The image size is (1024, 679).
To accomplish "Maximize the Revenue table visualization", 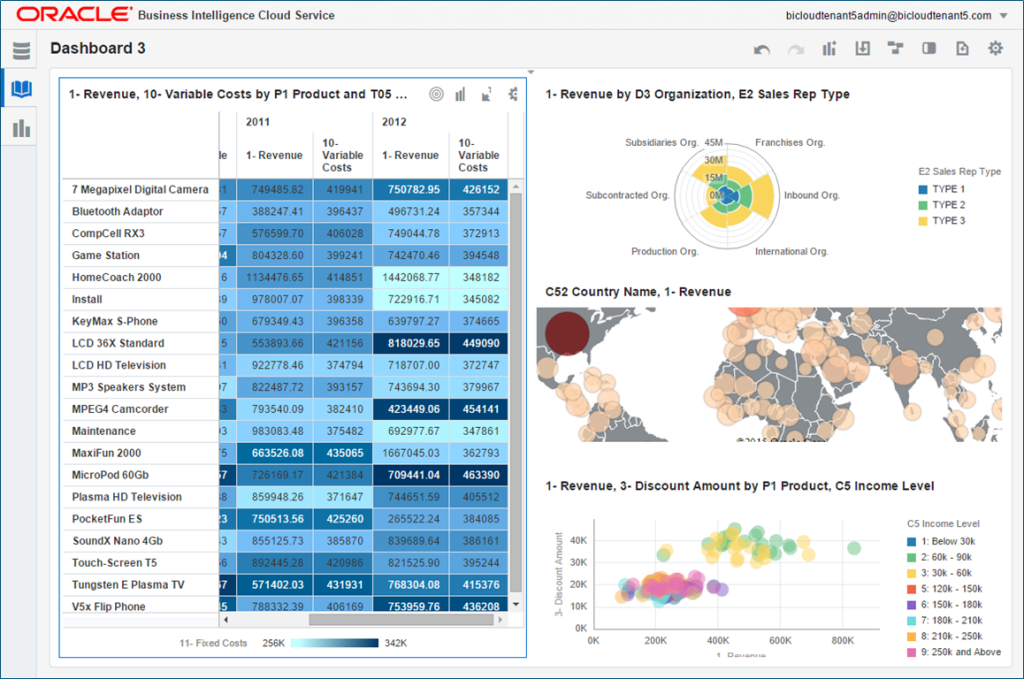I will pyautogui.click(x=487, y=93).
